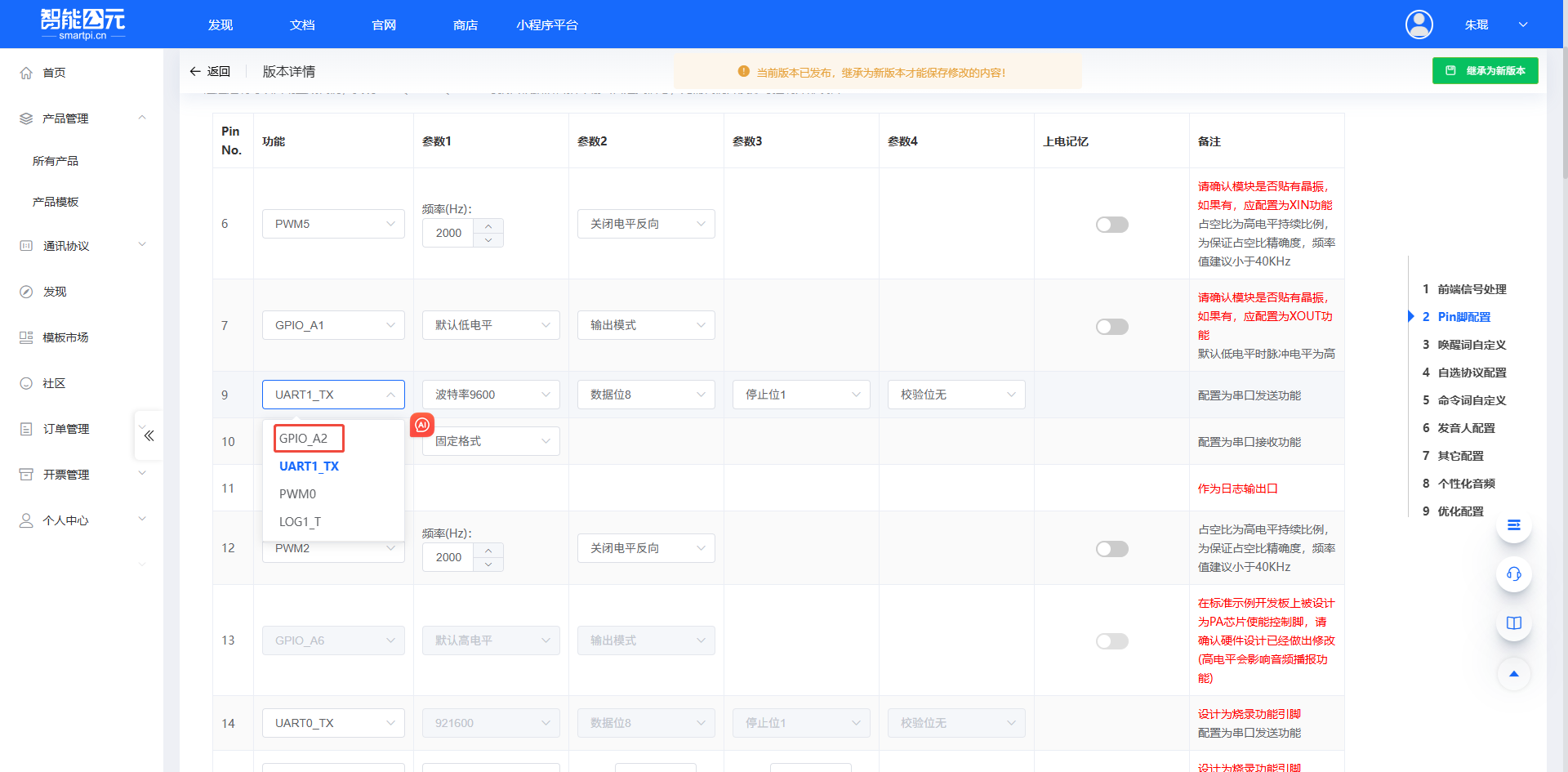Open 小程序平台 in top navigation
The image size is (1568, 772).
546,25
